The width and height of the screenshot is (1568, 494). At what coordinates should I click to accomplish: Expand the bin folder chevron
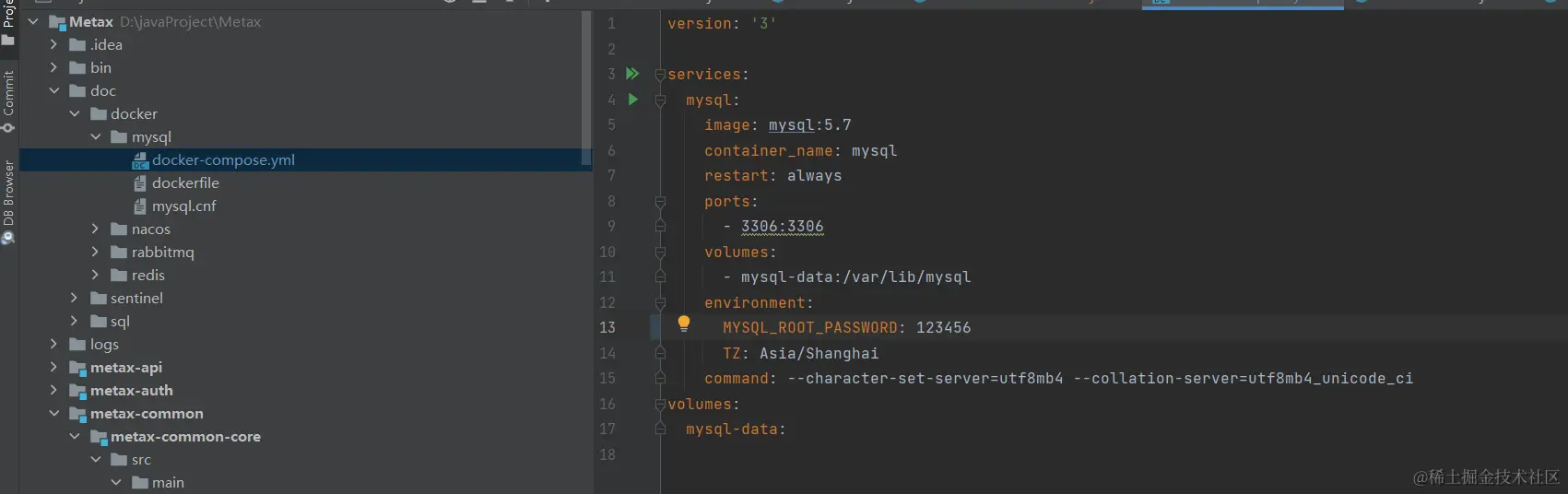(53, 67)
